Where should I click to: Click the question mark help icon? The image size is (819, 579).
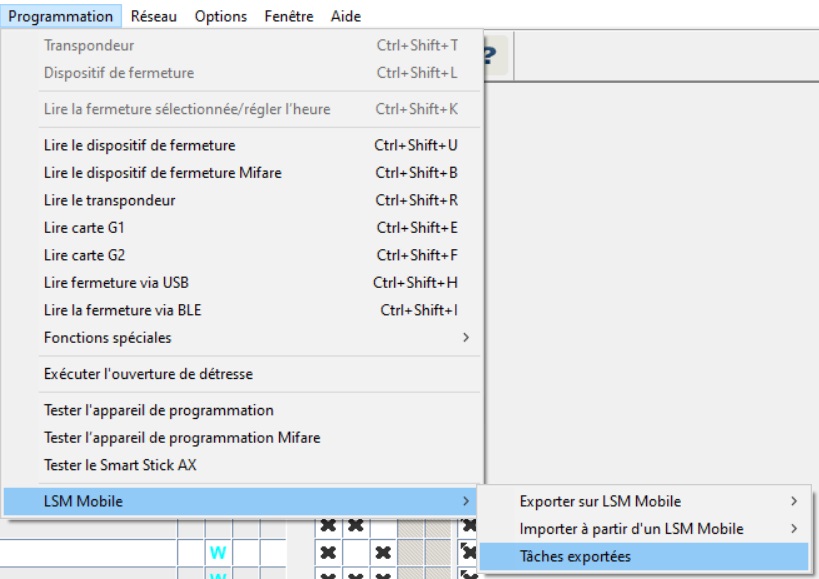(491, 58)
